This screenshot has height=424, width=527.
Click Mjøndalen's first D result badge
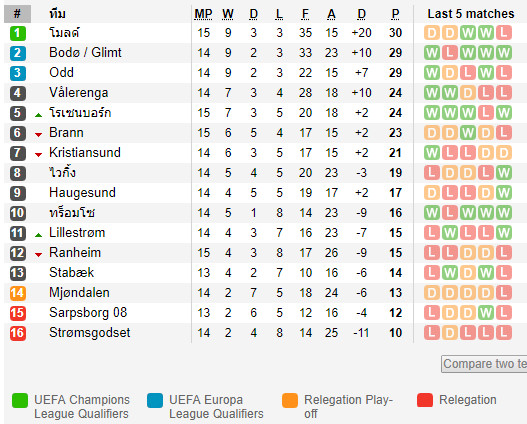432,293
